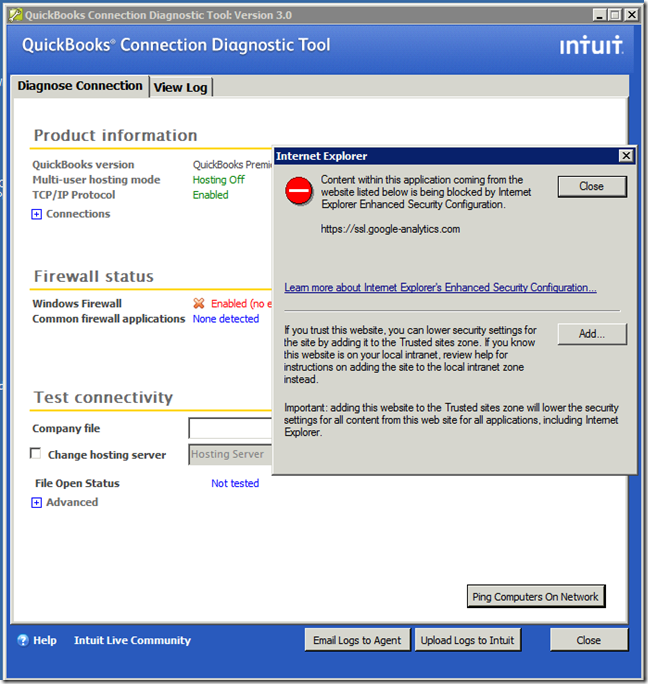This screenshot has height=684, width=648.
Task: Open Learn more about Enhanced Security Configuration link
Action: (440, 287)
